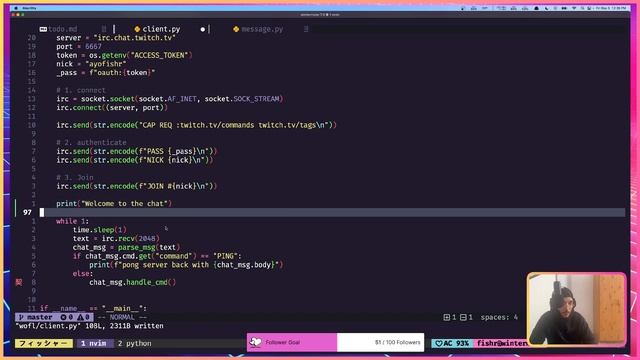Click the Python icon beside message.py
640x360 pixels.
click(236, 29)
